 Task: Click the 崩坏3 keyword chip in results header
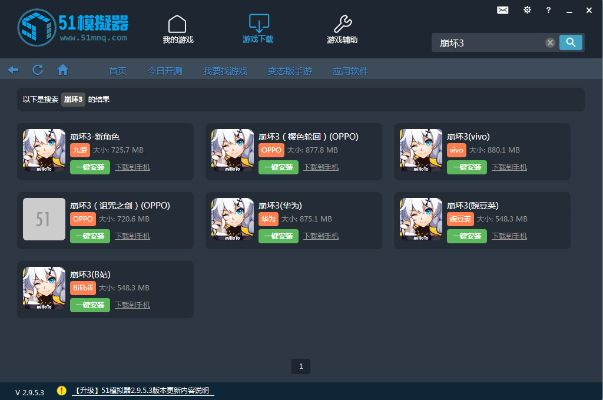73,100
